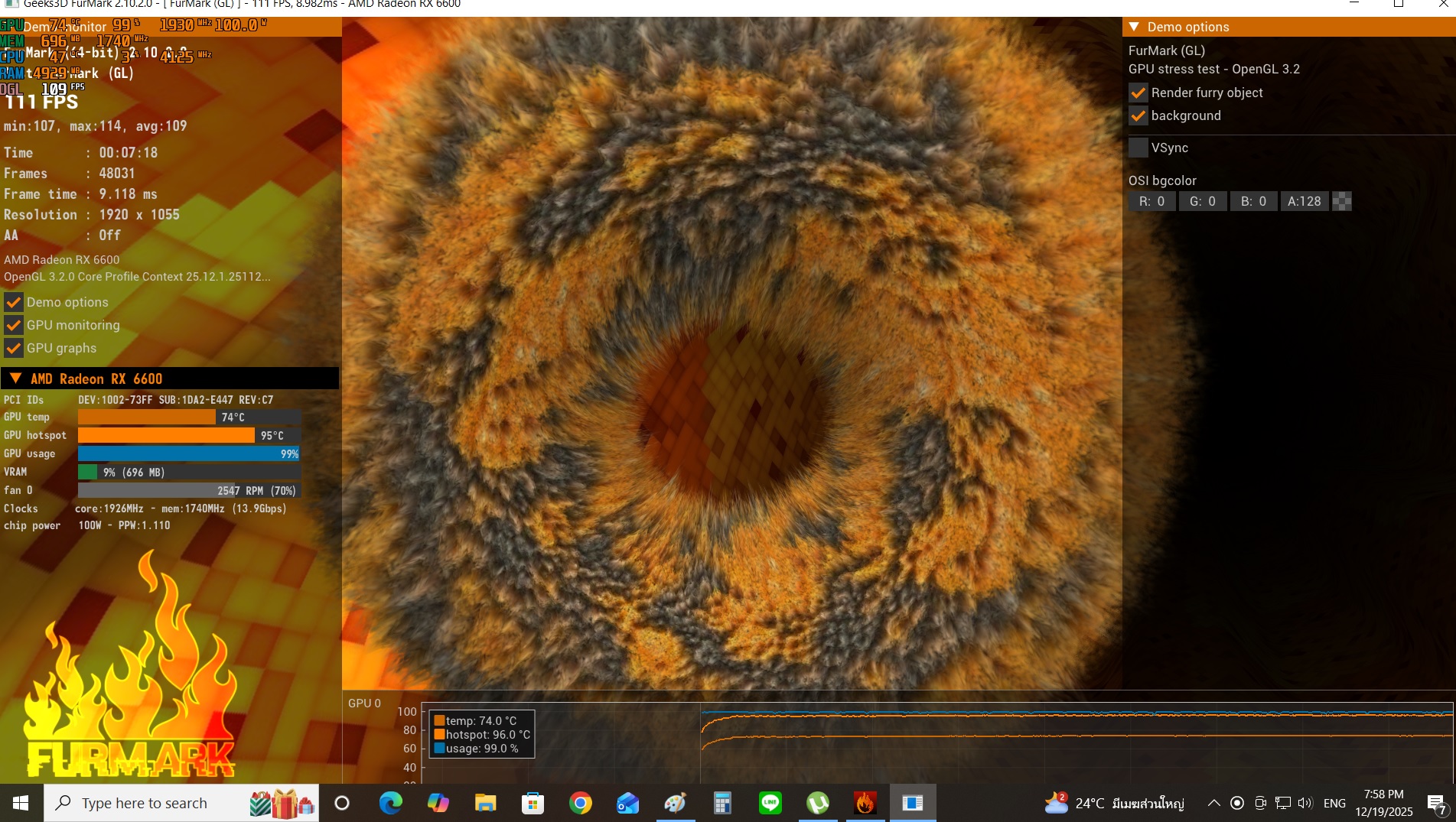This screenshot has height=822, width=1456.
Task: Open Microsoft Edge from the taskbar
Action: [390, 803]
